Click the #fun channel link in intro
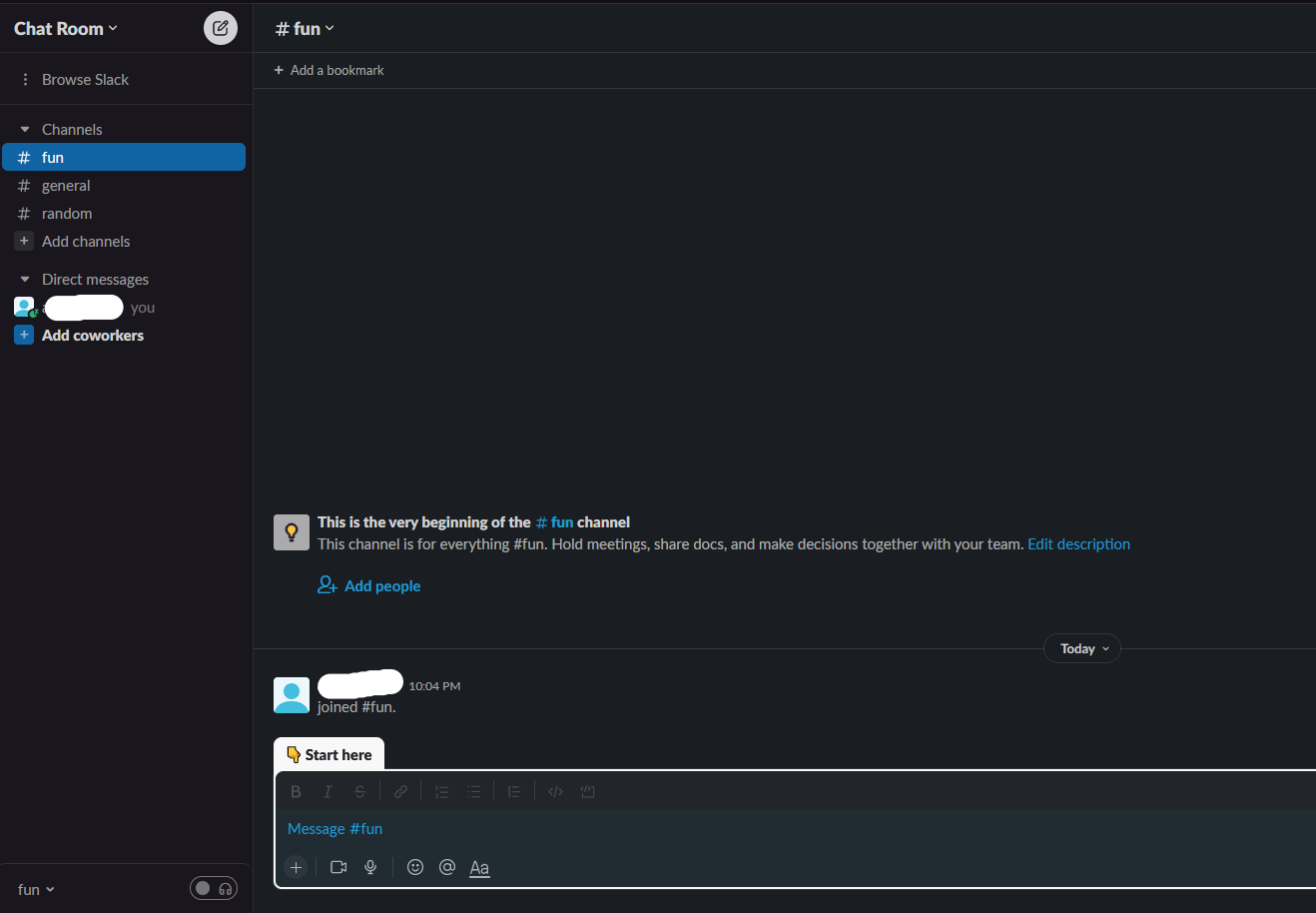The height and width of the screenshot is (913, 1316). click(x=554, y=522)
